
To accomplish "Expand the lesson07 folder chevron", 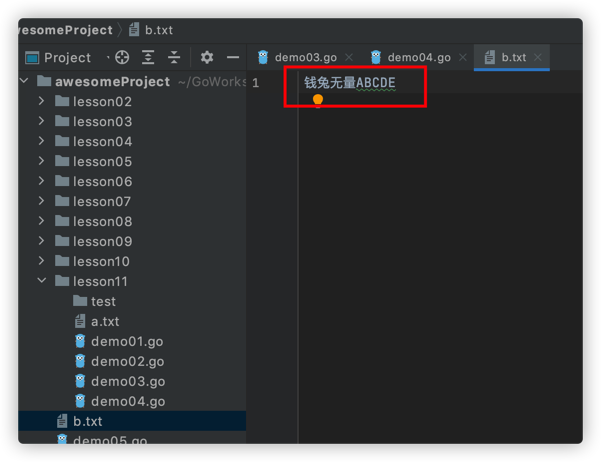I will (41, 201).
